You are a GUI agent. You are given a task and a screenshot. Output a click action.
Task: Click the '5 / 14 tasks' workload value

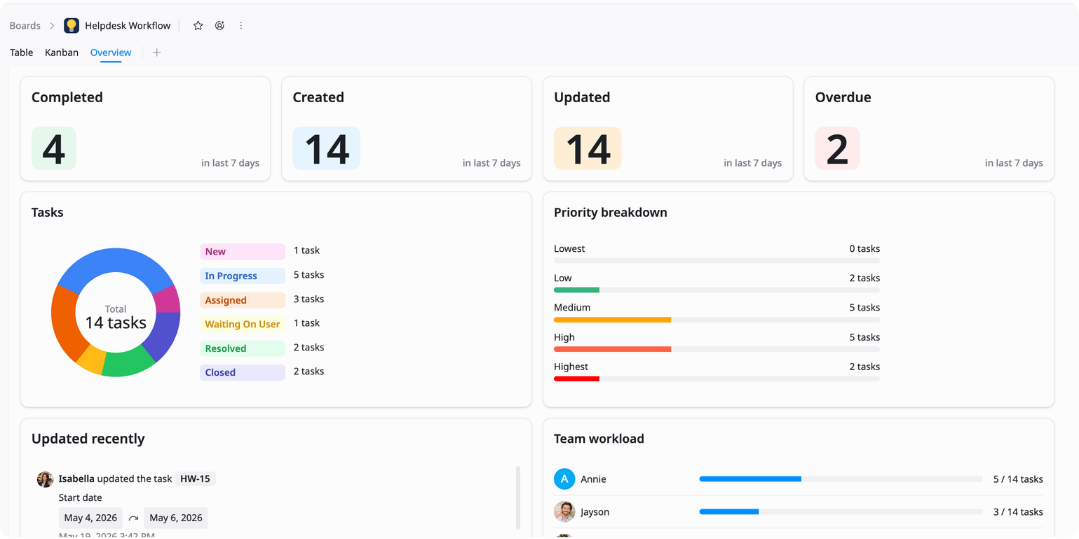click(1018, 479)
